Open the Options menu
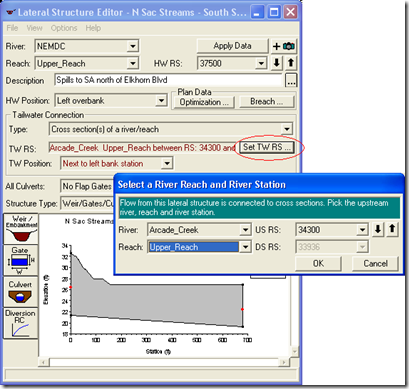Screen dimensions: 409x389 (64, 28)
